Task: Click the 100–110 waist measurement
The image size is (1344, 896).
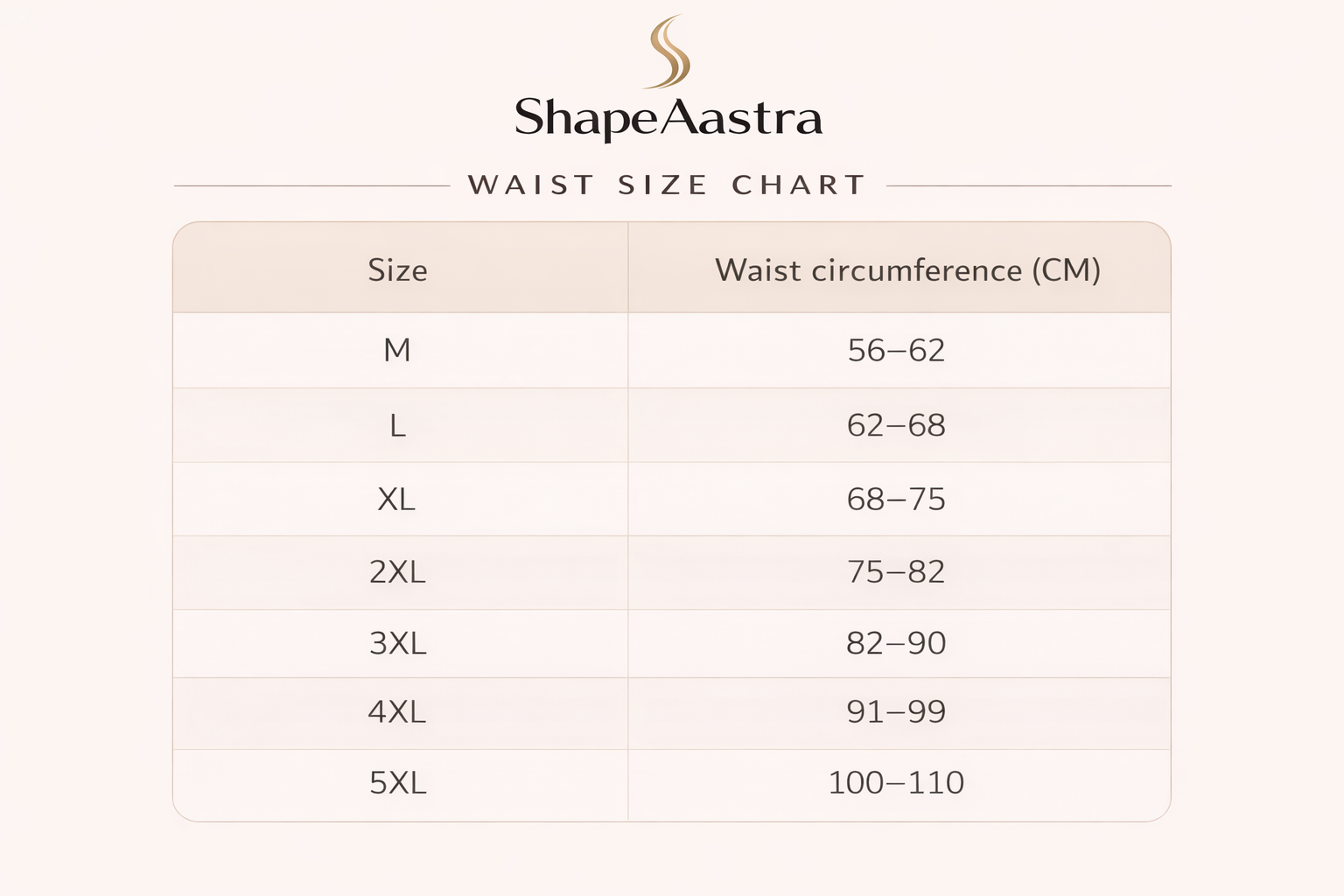Action: (896, 782)
